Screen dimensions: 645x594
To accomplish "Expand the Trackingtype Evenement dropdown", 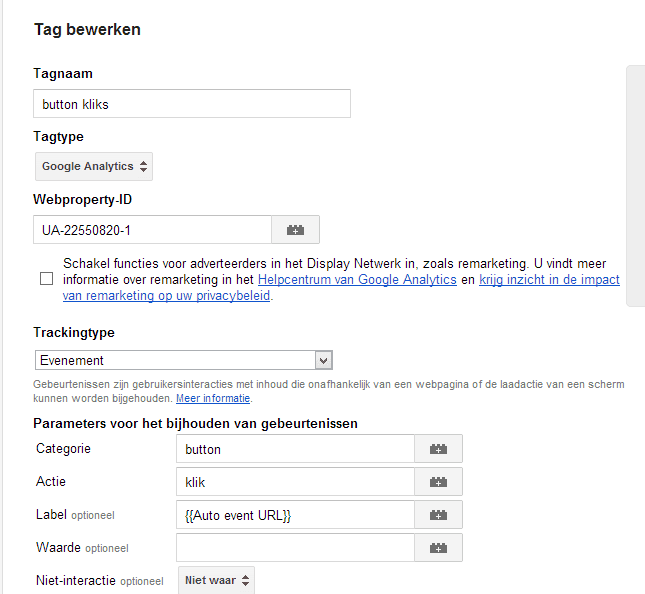I will tap(184, 360).
